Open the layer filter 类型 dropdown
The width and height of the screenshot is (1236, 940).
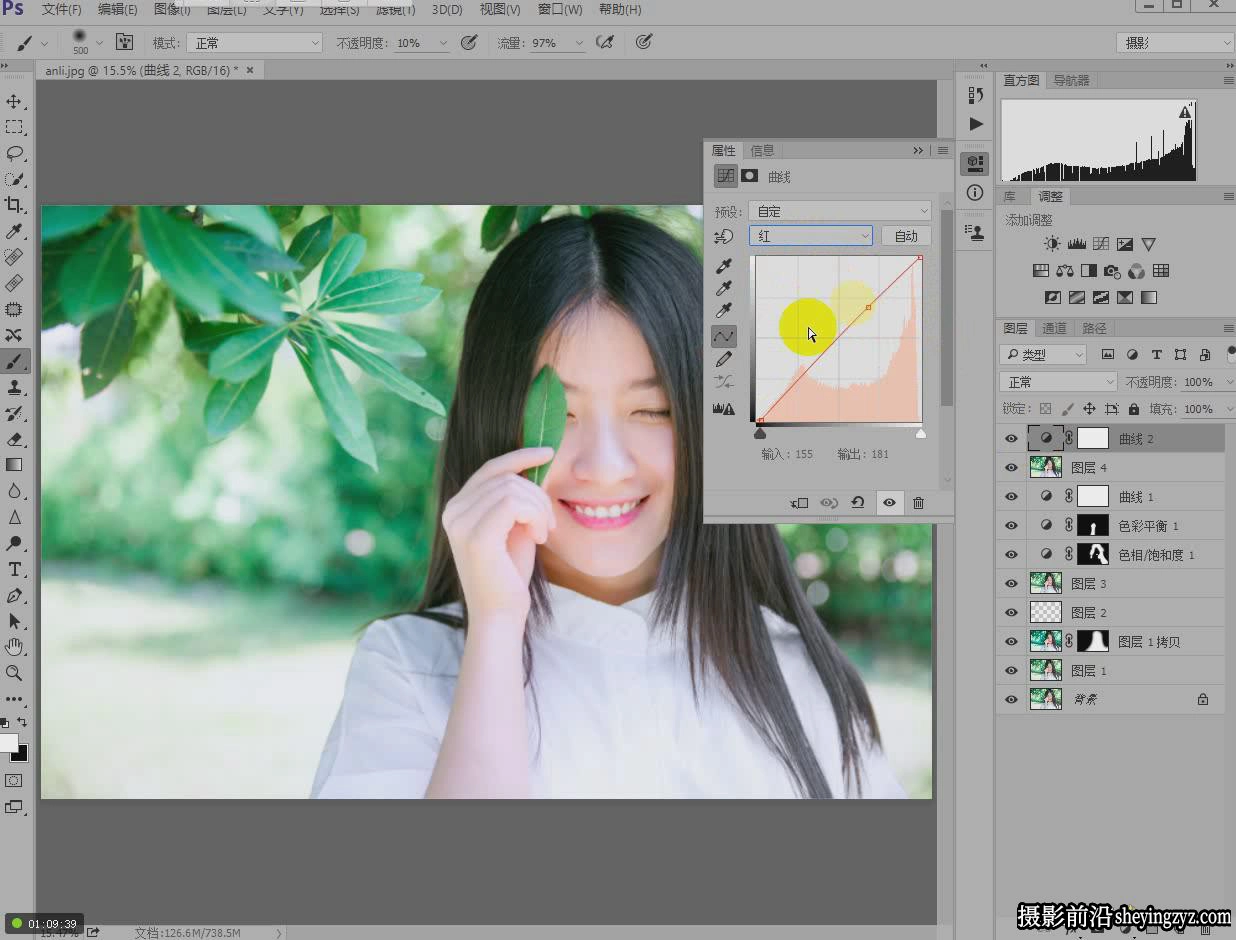point(1043,354)
